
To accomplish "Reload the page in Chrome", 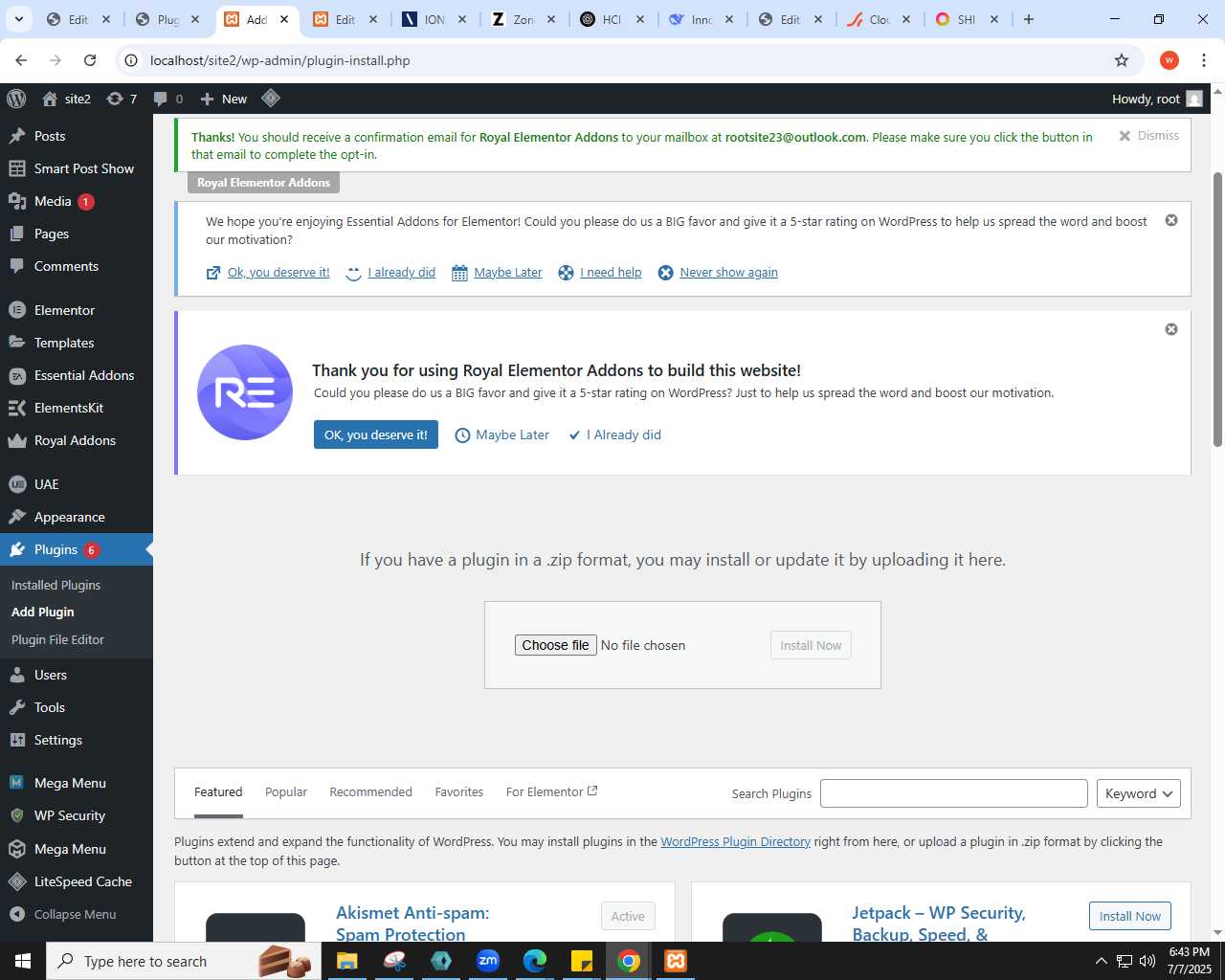I will pyautogui.click(x=90, y=60).
